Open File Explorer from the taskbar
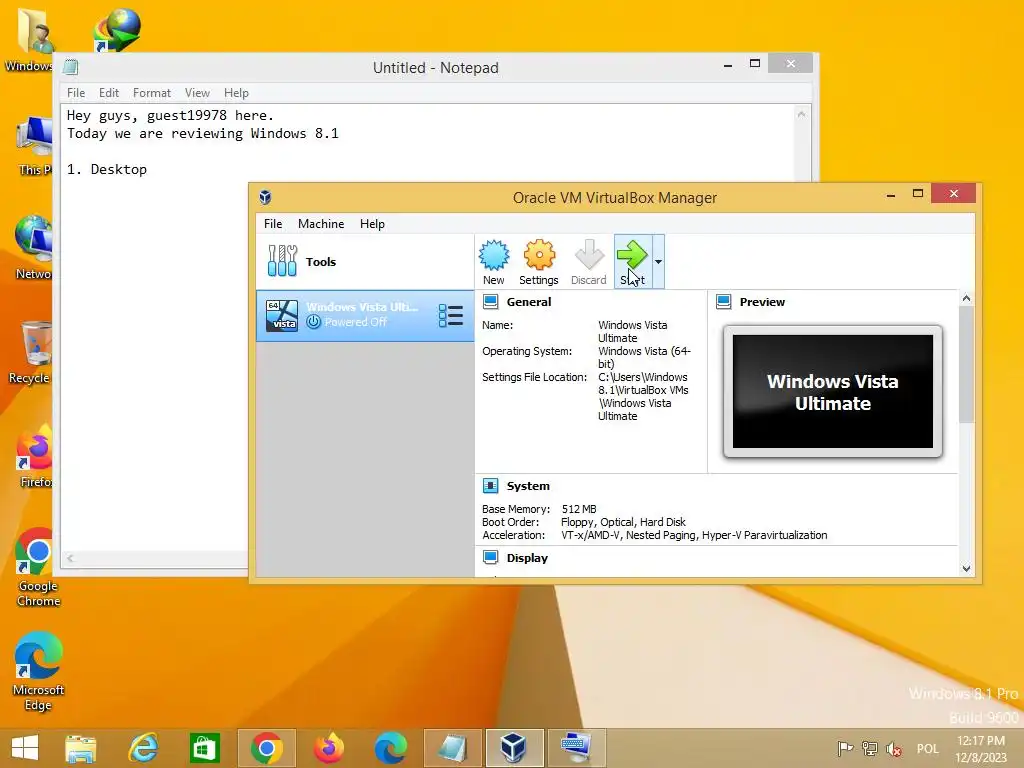This screenshot has height=768, width=1024. tap(80, 748)
